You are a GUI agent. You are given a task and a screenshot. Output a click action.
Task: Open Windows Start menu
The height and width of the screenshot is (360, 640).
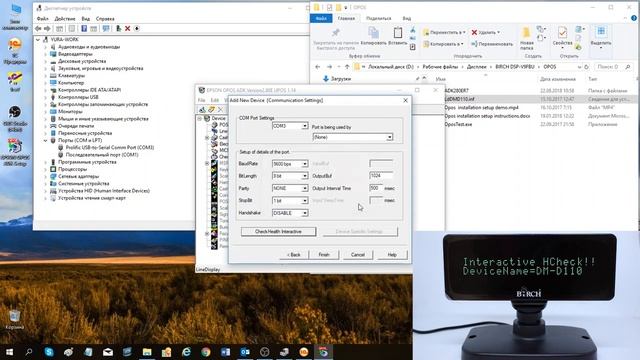9,352
